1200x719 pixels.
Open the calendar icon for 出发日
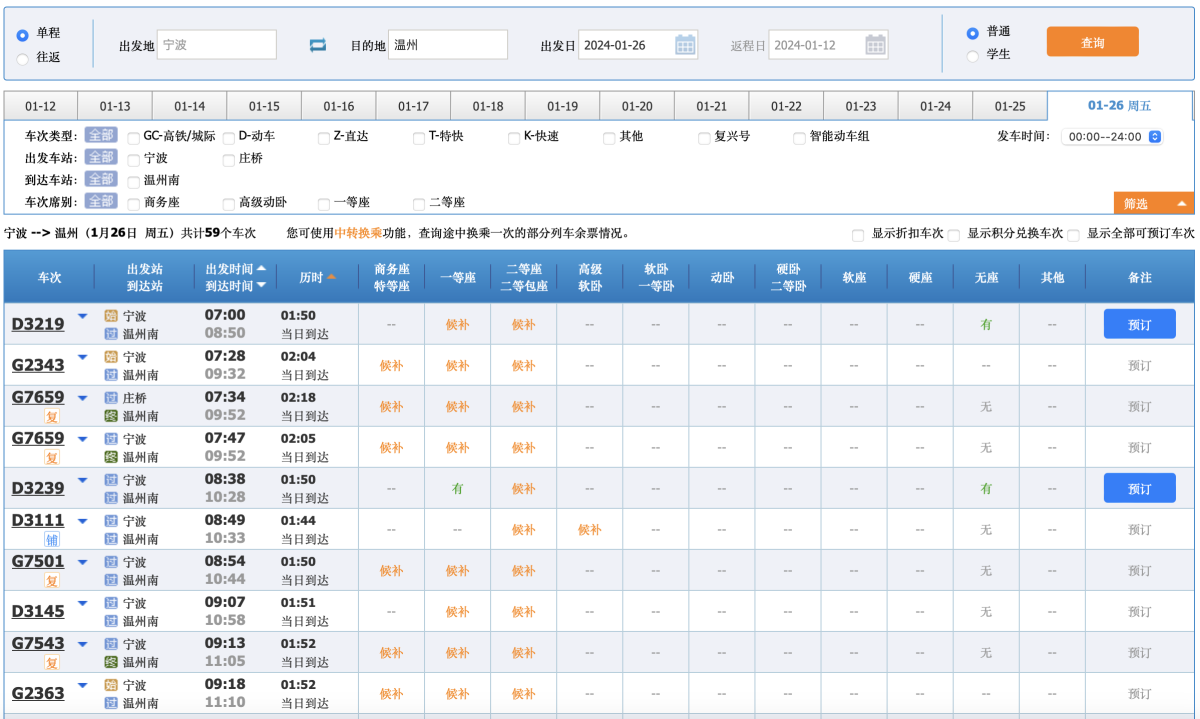coord(685,44)
